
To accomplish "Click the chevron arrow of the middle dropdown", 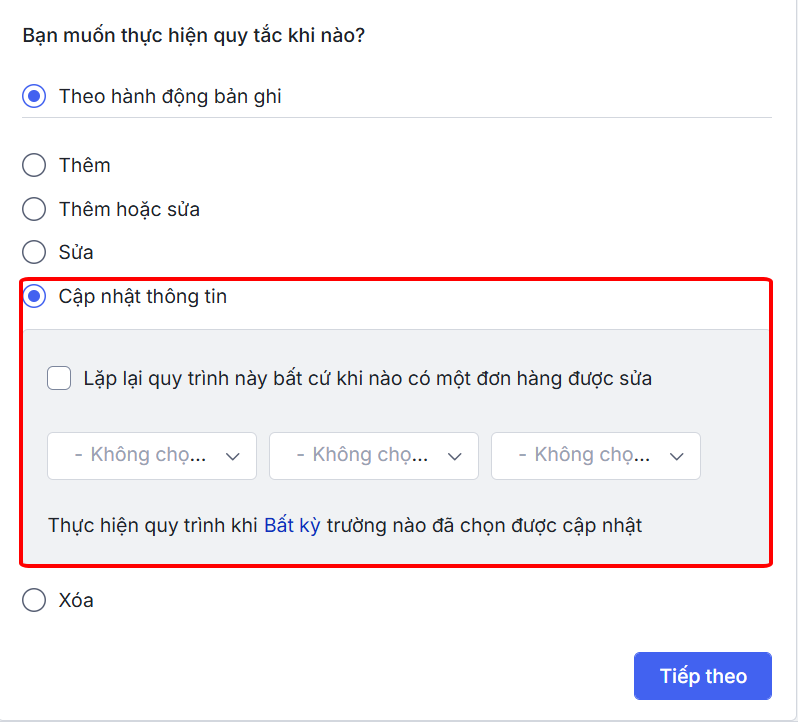I will click(x=455, y=456).
